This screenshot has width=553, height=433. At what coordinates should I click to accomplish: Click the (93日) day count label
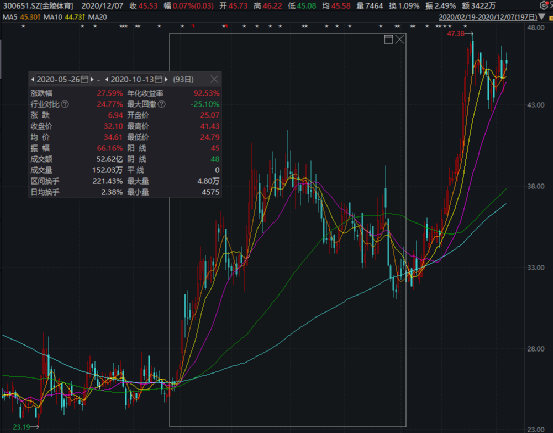click(x=183, y=79)
